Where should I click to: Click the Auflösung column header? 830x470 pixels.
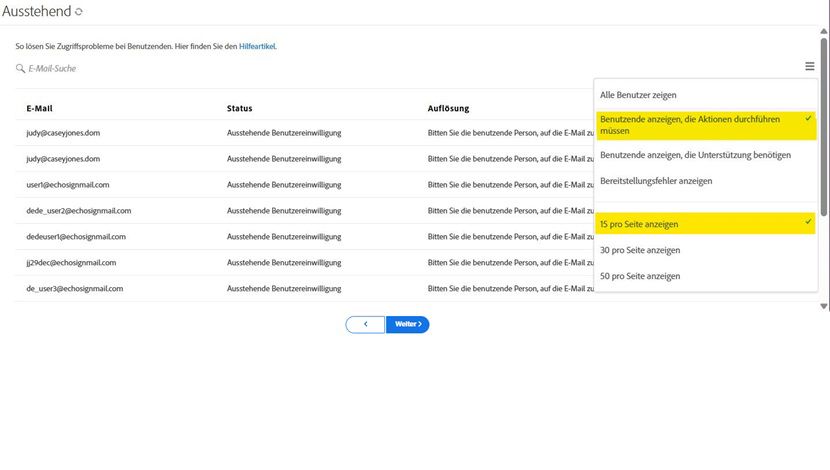(x=448, y=109)
